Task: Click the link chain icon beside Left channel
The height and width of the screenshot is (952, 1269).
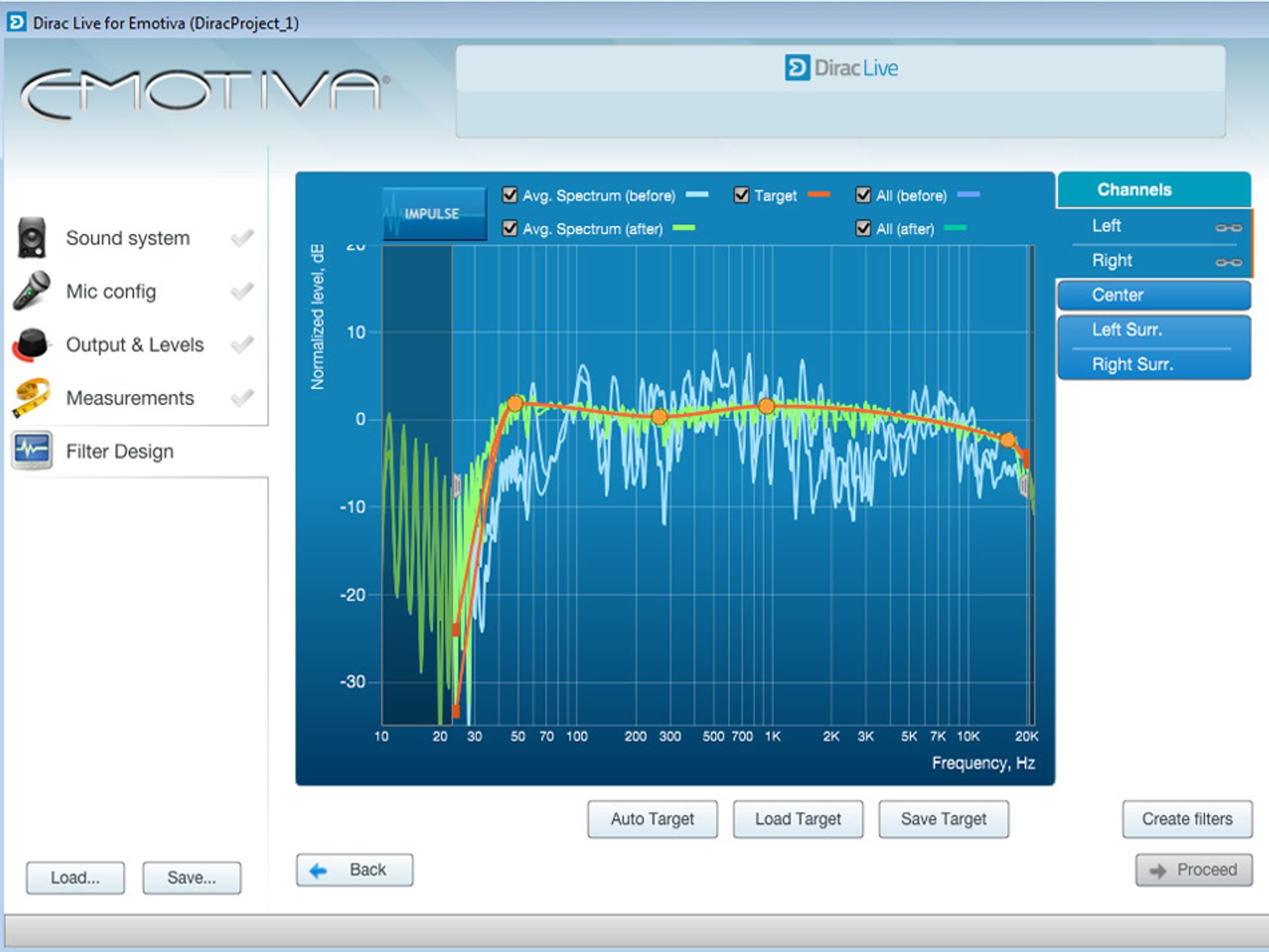Action: tap(1228, 228)
